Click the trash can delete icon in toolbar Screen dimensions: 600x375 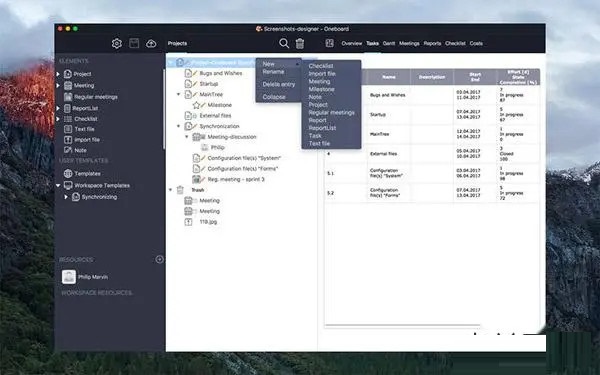click(300, 44)
